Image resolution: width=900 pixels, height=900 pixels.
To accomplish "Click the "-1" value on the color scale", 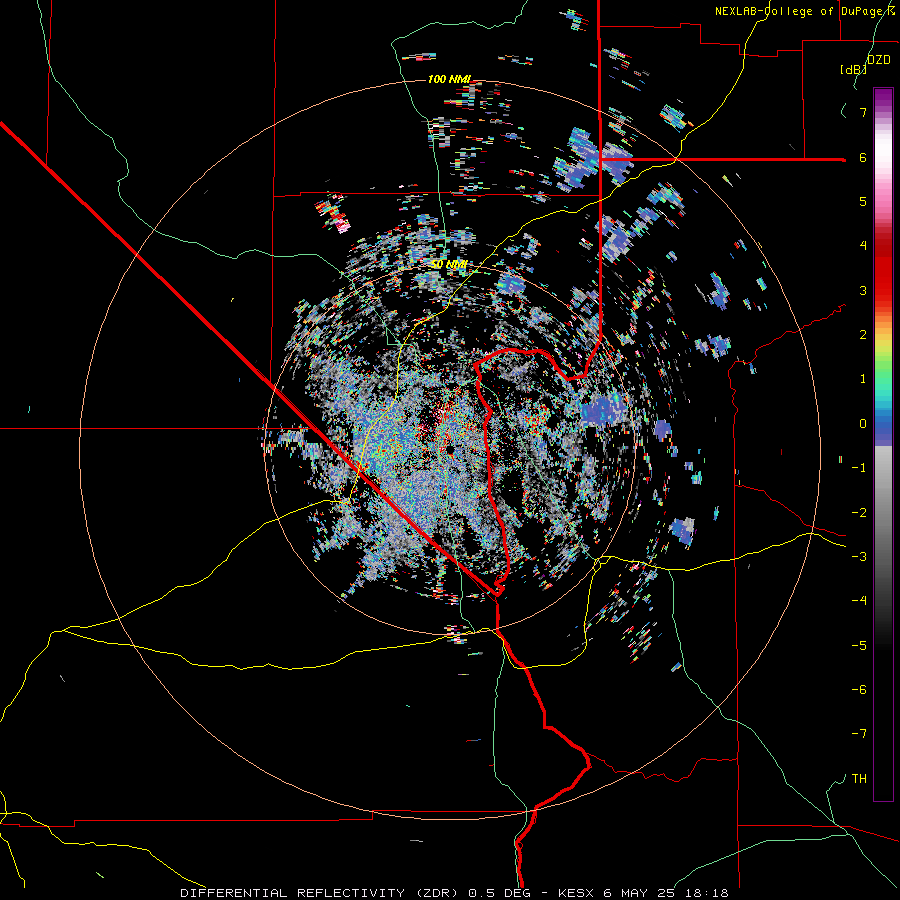I will tap(859, 468).
